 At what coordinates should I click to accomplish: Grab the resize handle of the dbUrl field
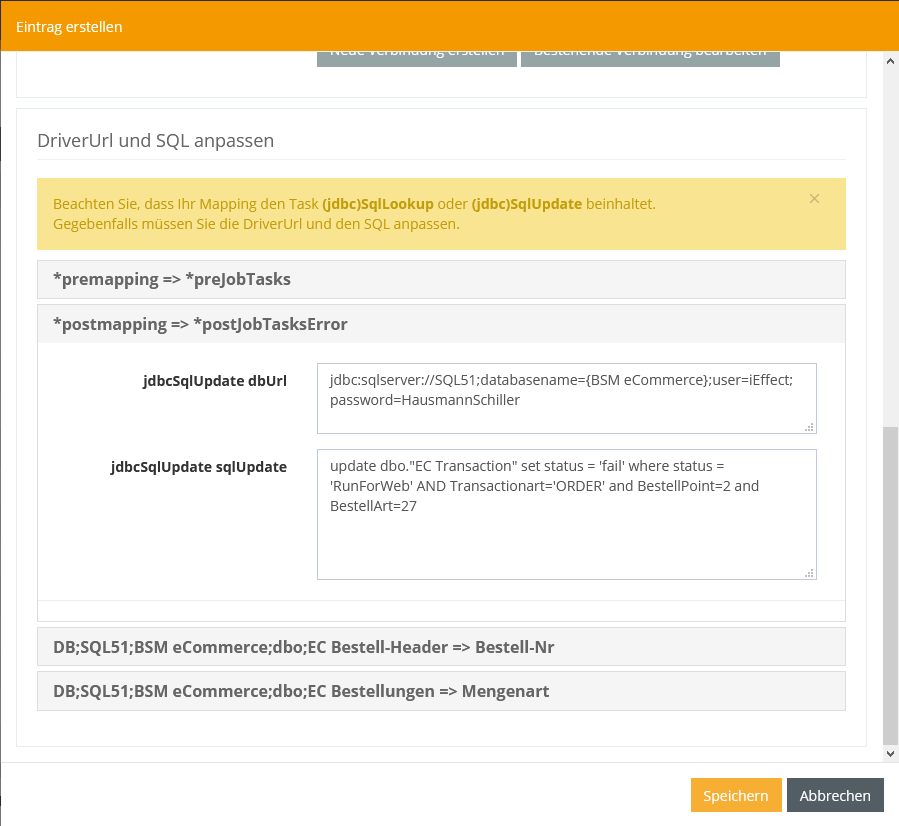click(810, 427)
